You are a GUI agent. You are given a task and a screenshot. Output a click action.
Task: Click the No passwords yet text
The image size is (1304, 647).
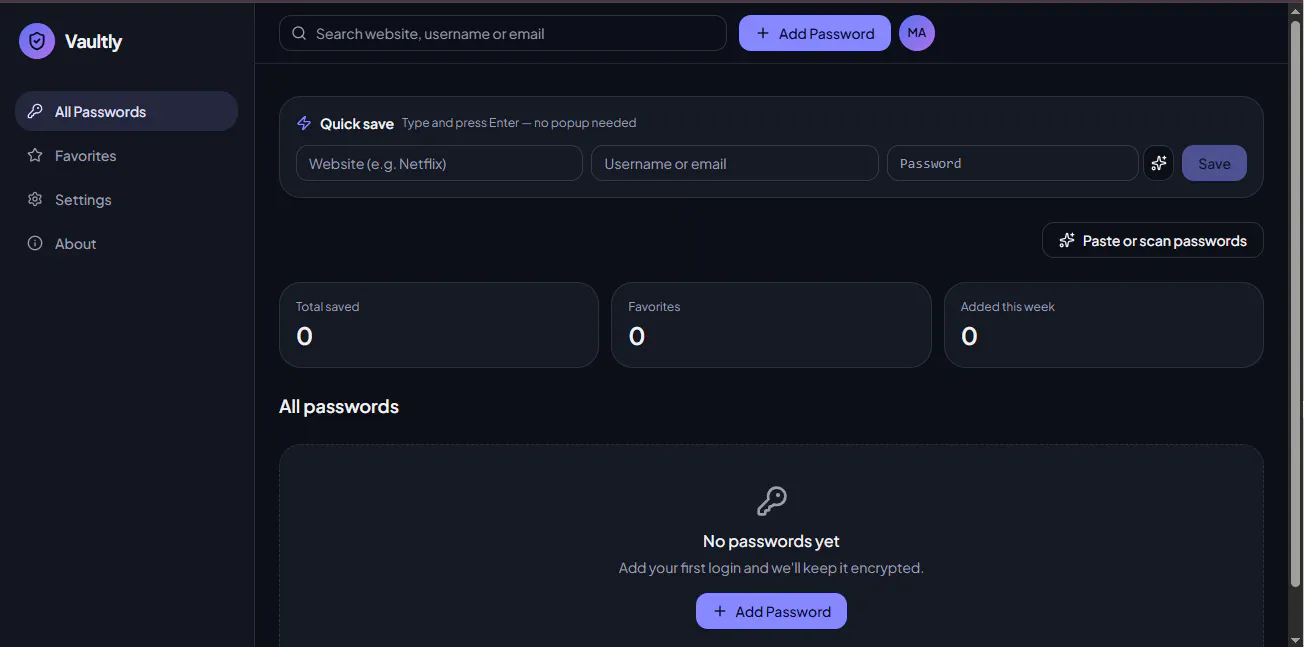[771, 541]
